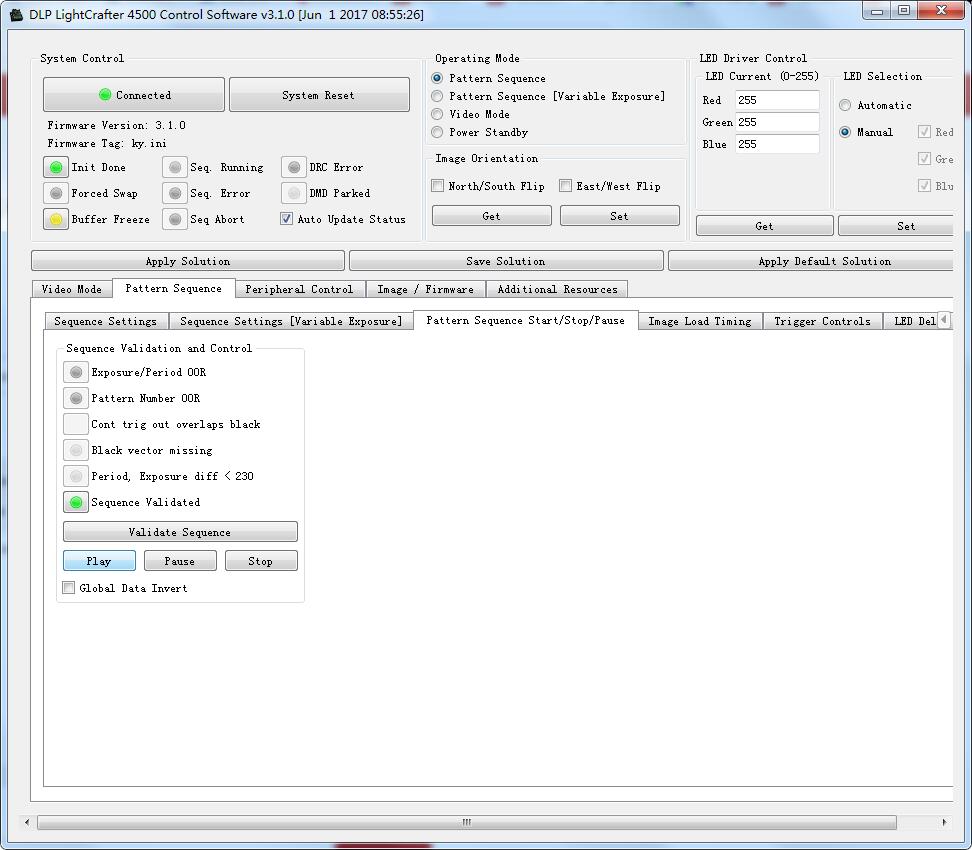The width and height of the screenshot is (972, 850).
Task: Click the Blue LED current field
Action: [777, 144]
